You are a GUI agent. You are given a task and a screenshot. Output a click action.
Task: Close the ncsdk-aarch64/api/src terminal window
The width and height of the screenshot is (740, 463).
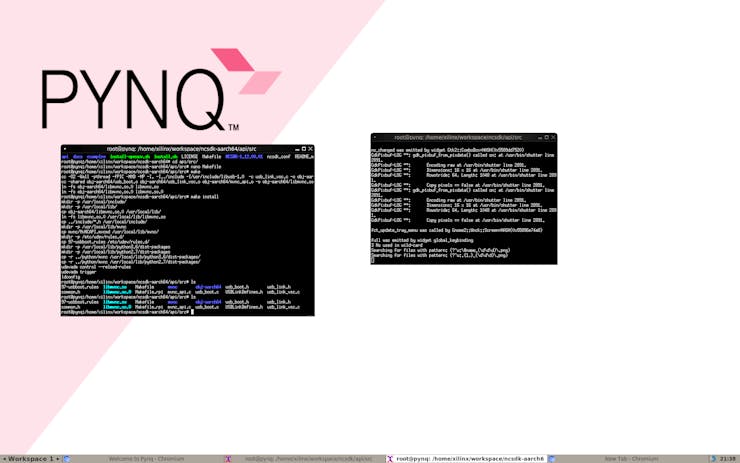pos(311,149)
